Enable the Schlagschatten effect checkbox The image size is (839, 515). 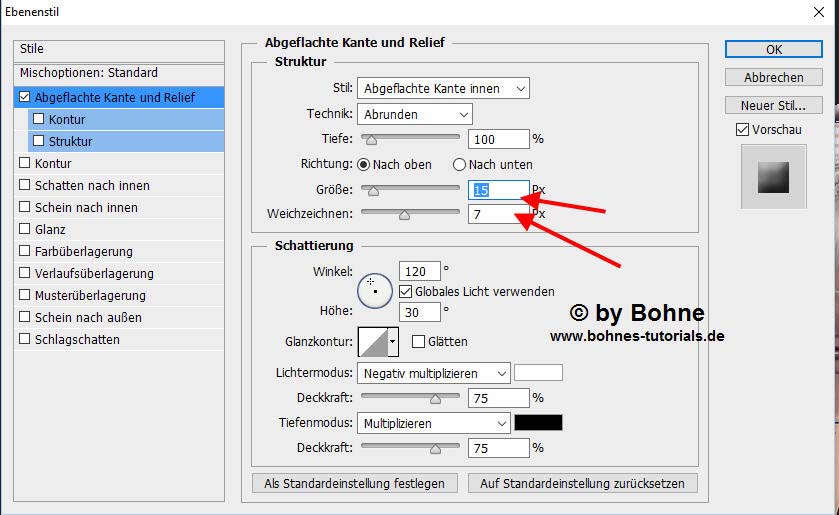point(25,339)
